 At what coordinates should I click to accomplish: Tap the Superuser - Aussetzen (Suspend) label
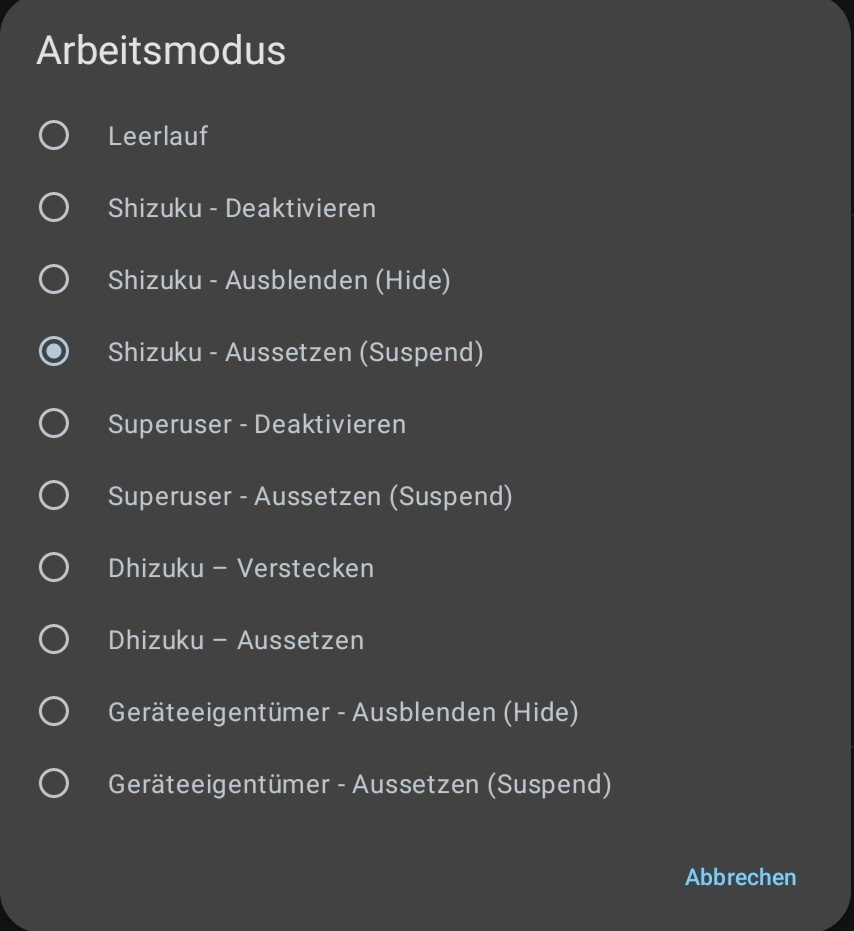(310, 496)
